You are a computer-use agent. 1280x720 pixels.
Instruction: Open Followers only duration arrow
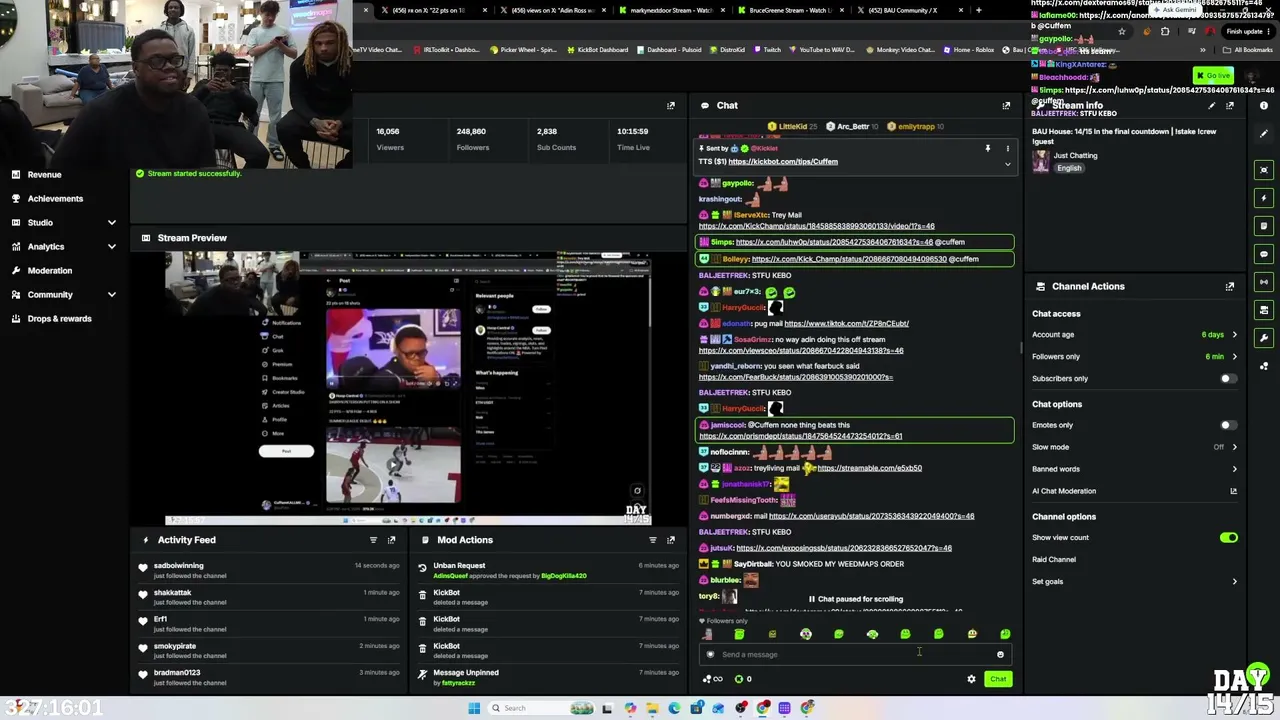click(1234, 357)
